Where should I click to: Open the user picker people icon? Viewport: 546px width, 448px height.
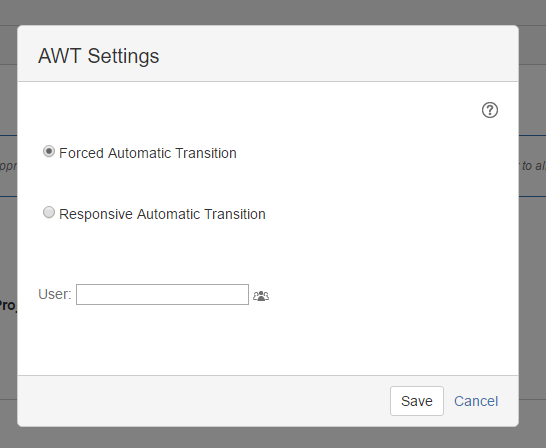click(x=261, y=296)
